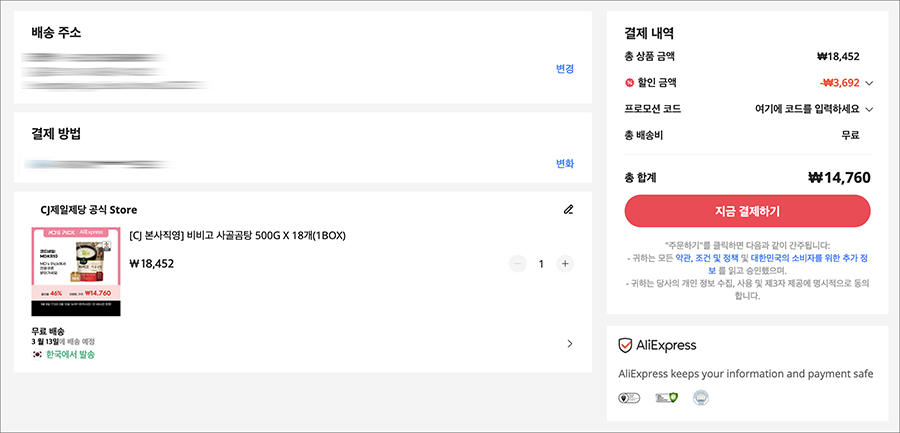This screenshot has width=900, height=433.
Task: Click the 배송 주소 heading
Action: pos(56,32)
